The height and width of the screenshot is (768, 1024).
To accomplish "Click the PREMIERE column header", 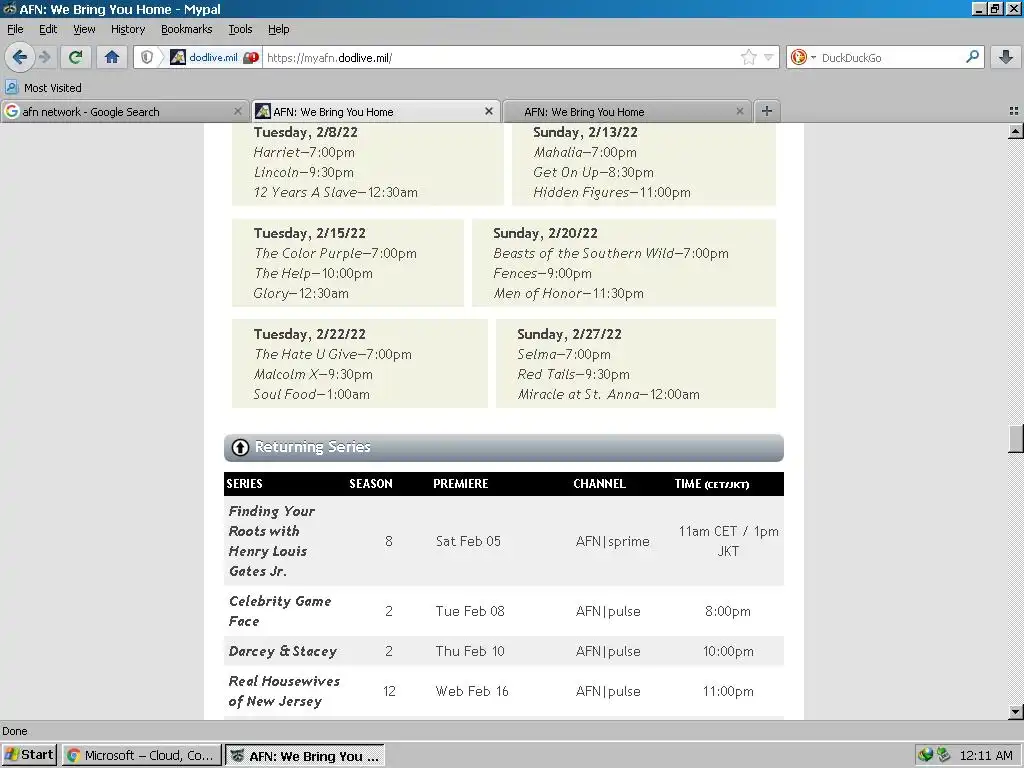I will 460,484.
